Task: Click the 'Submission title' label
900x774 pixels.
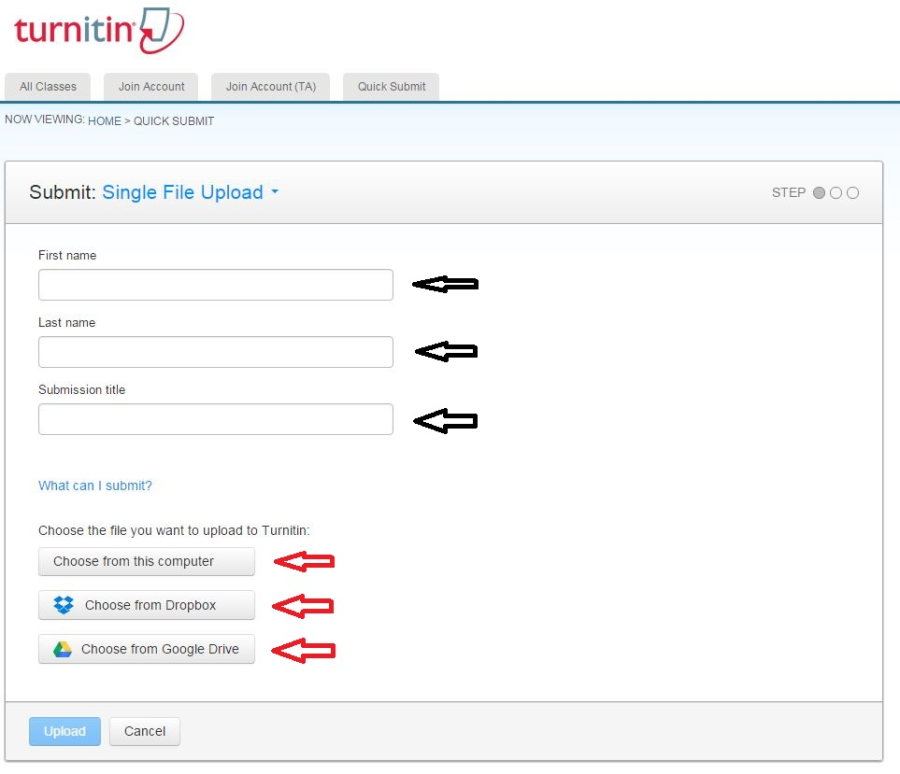Action: coord(82,390)
